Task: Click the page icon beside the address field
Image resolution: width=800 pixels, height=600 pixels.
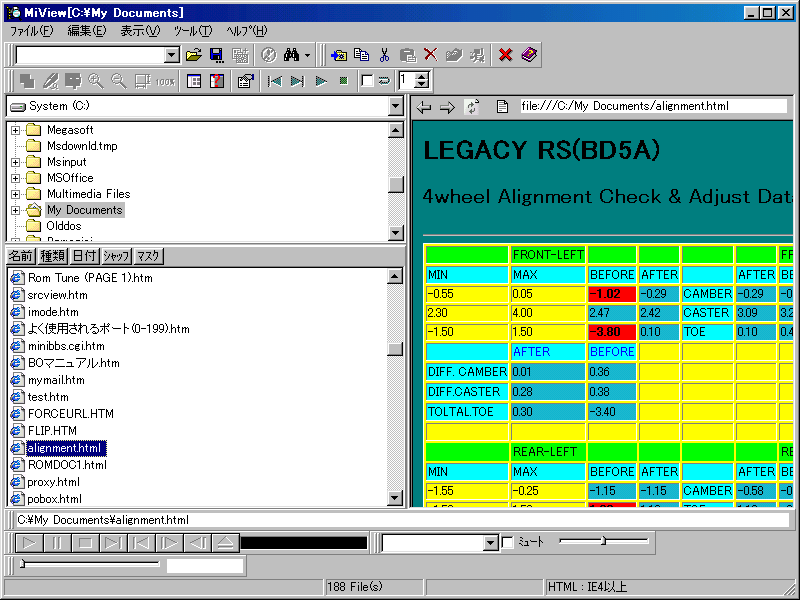Action: click(x=503, y=107)
